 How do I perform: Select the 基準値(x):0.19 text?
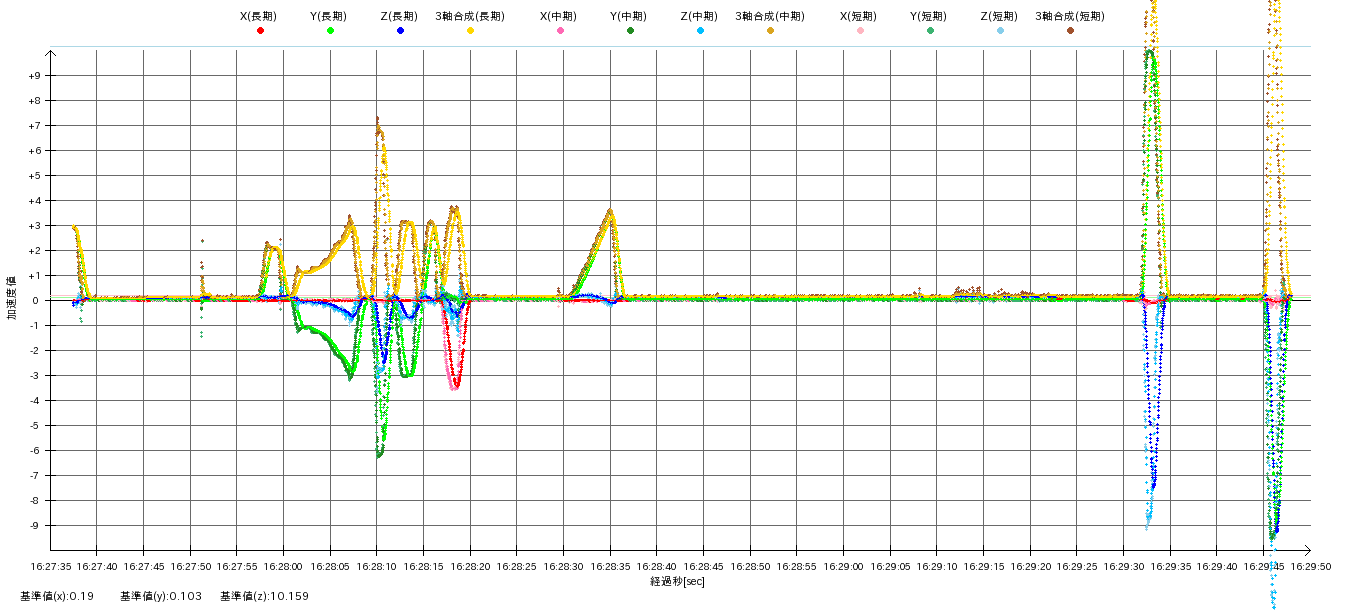[57, 597]
